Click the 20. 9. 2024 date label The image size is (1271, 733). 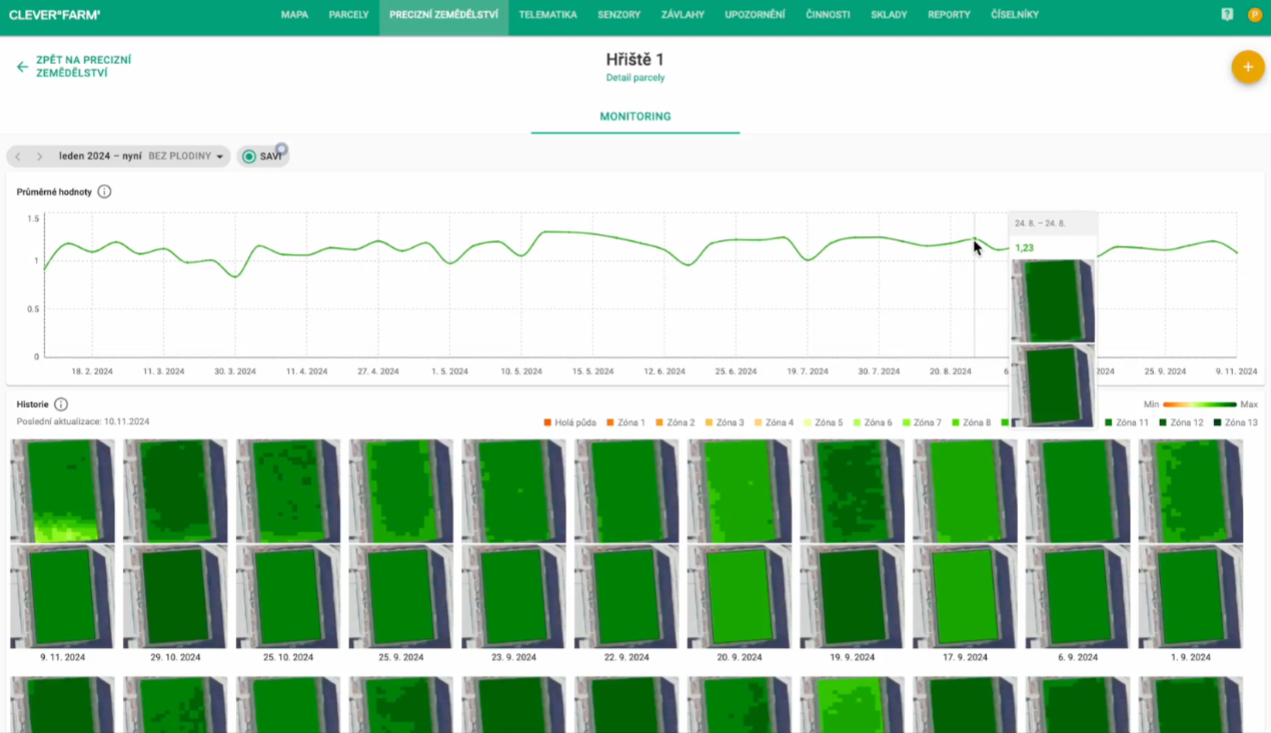739,658
